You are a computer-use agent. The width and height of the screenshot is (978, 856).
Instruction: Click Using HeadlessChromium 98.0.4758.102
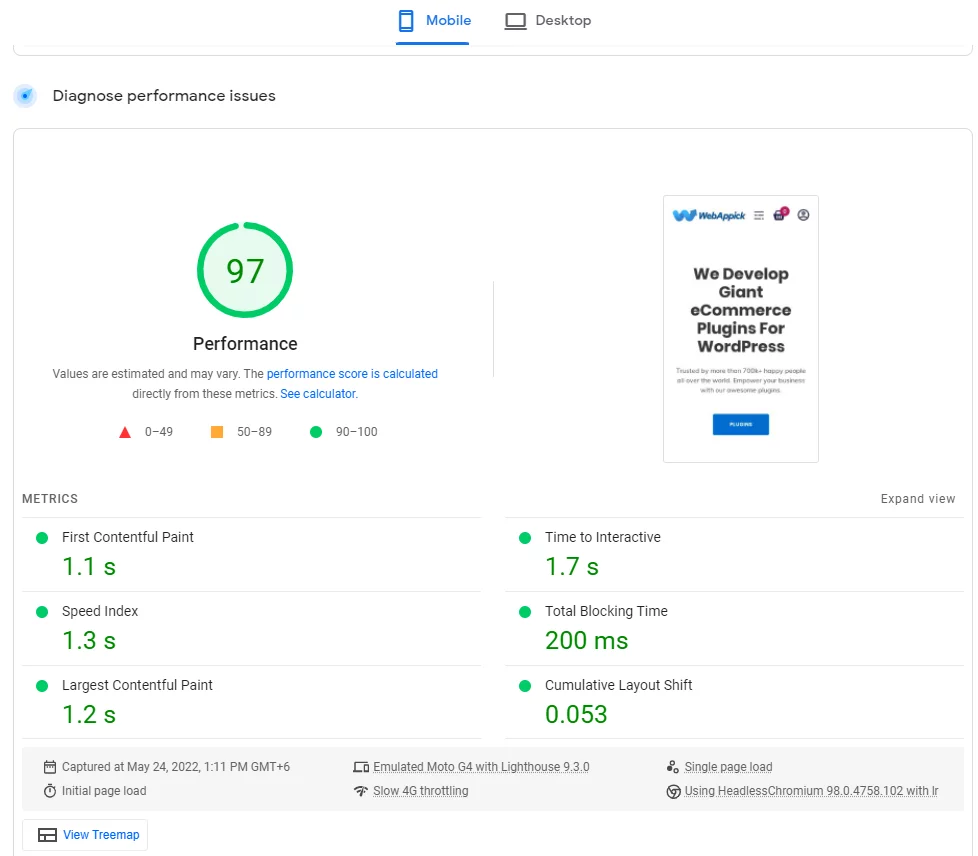point(811,791)
